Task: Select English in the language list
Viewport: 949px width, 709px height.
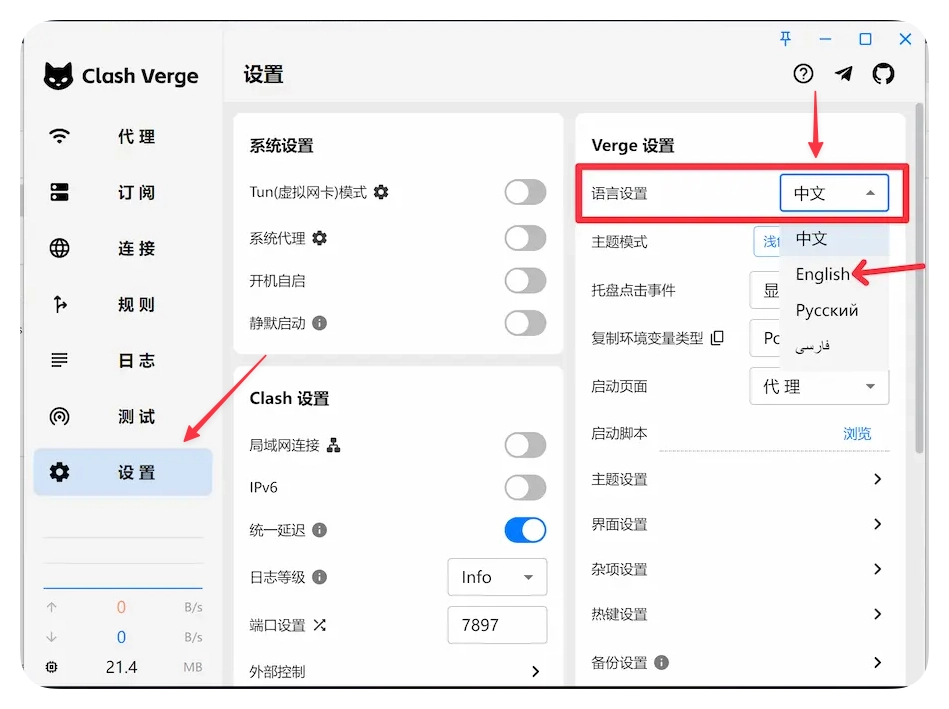Action: pyautogui.click(x=822, y=274)
